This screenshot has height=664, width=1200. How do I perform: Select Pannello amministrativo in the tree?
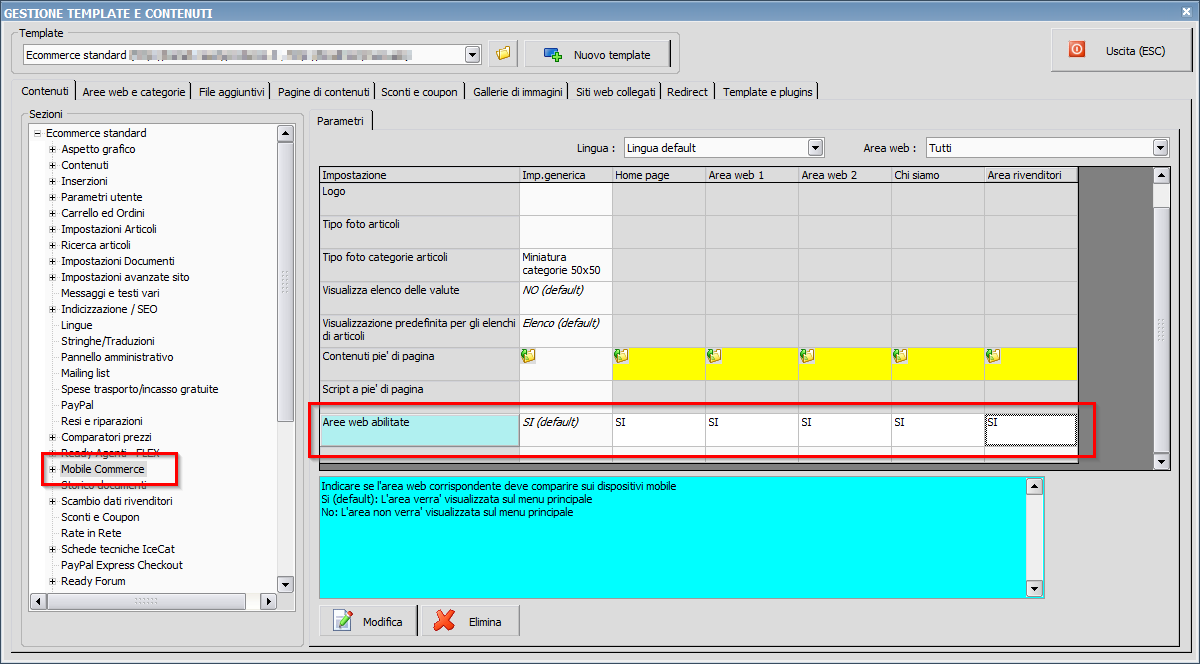click(117, 357)
